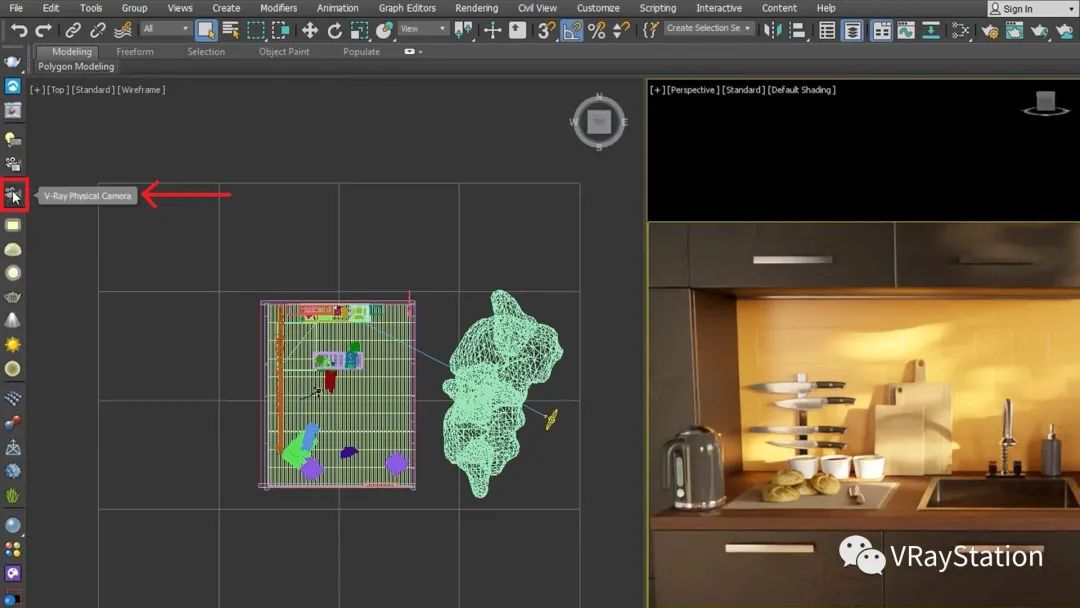Open Render Setup teapot icon

tap(989, 30)
